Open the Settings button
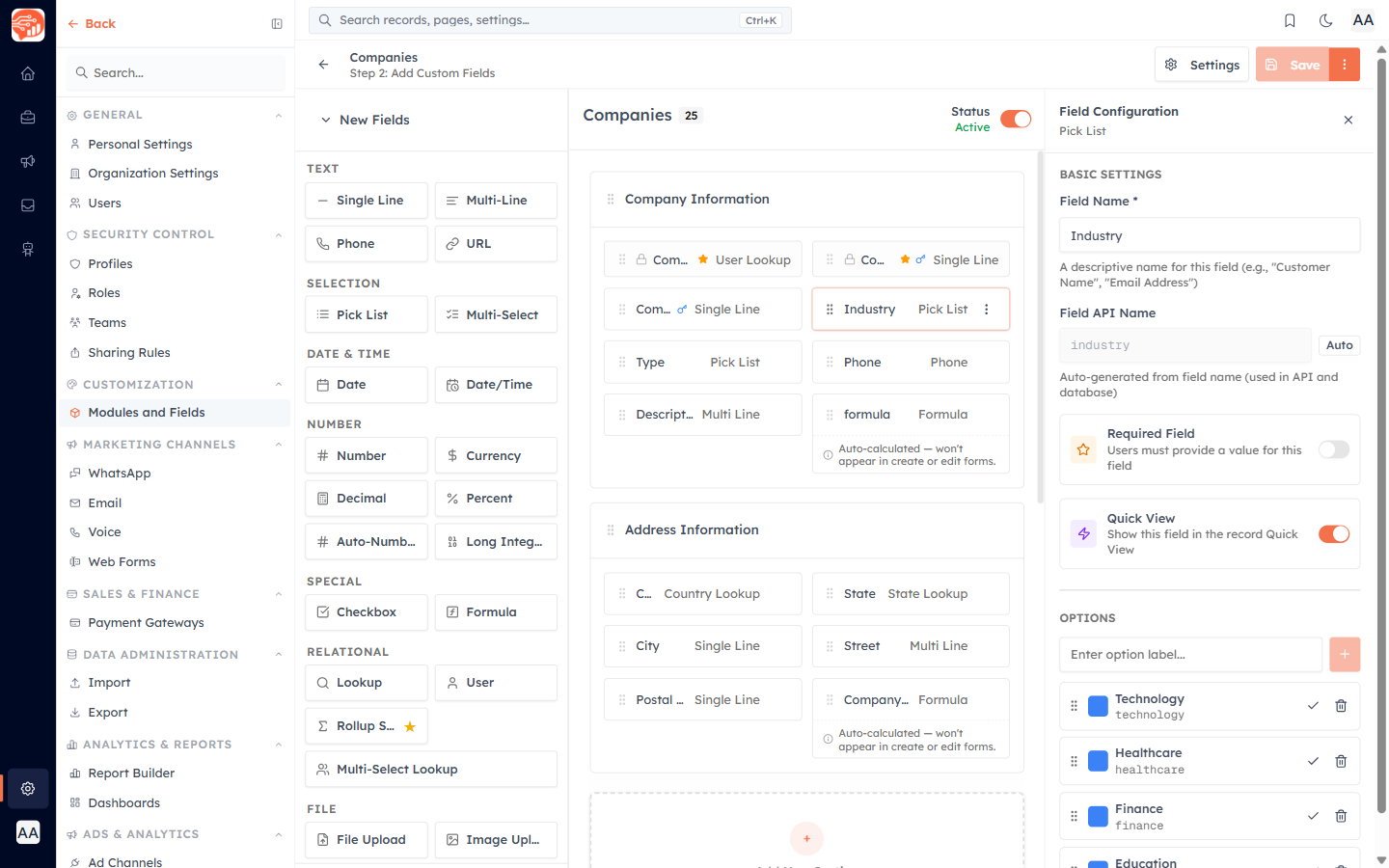Screen dimensions: 1389x868 pyautogui.click(x=1202, y=65)
